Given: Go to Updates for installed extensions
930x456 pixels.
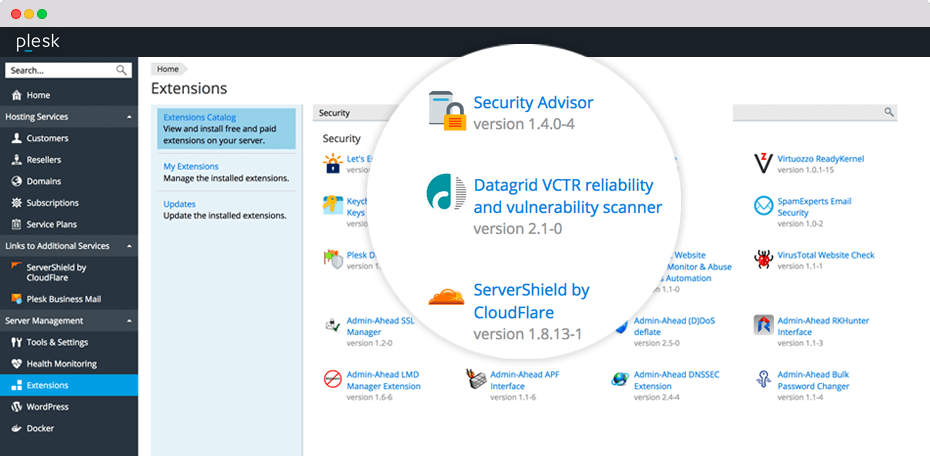Looking at the screenshot, I should [179, 203].
